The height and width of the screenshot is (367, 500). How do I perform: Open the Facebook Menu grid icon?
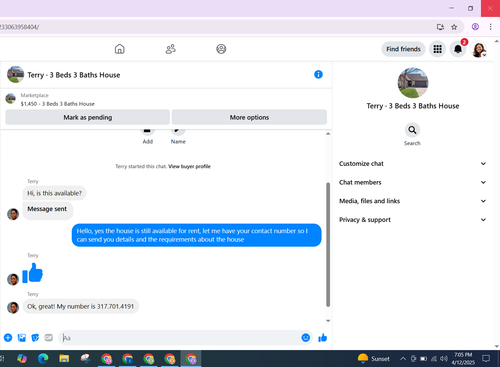pyautogui.click(x=437, y=49)
